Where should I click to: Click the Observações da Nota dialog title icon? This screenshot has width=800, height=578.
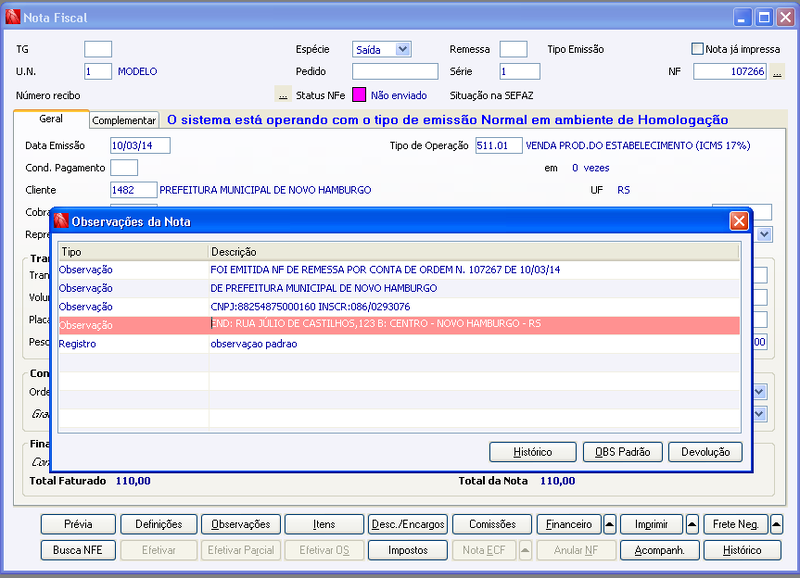[x=61, y=221]
